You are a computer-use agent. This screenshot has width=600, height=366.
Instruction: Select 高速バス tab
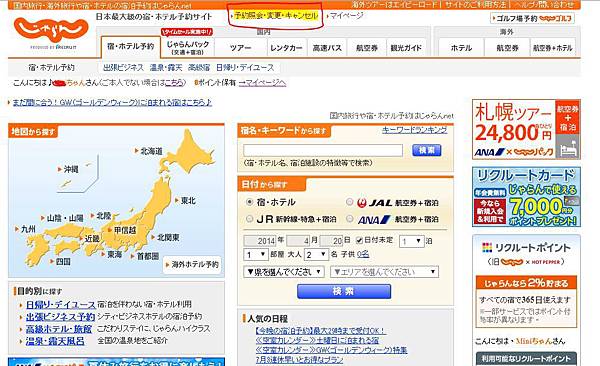[327, 48]
